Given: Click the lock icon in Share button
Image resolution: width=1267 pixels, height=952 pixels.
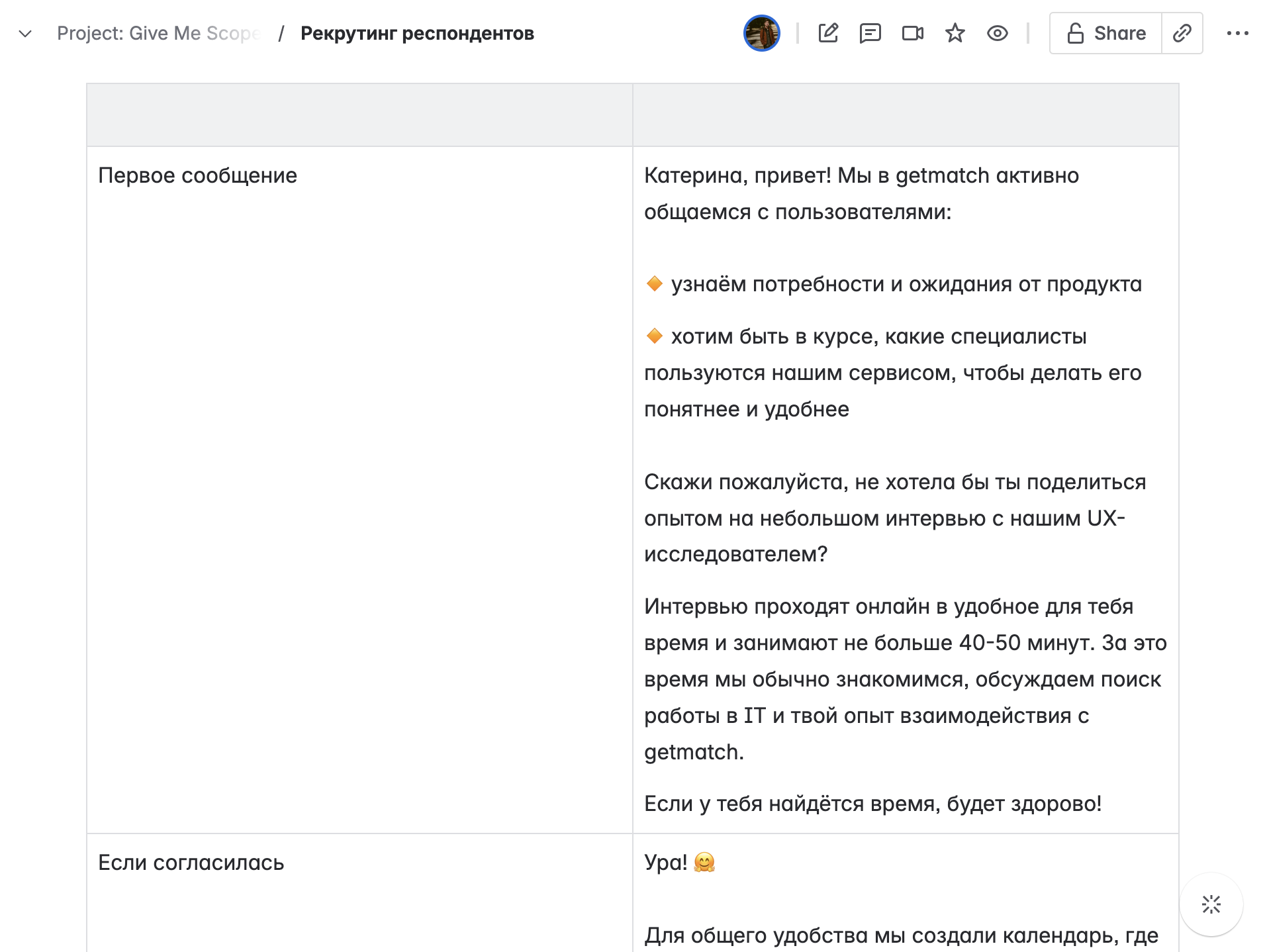Looking at the screenshot, I should 1075,33.
